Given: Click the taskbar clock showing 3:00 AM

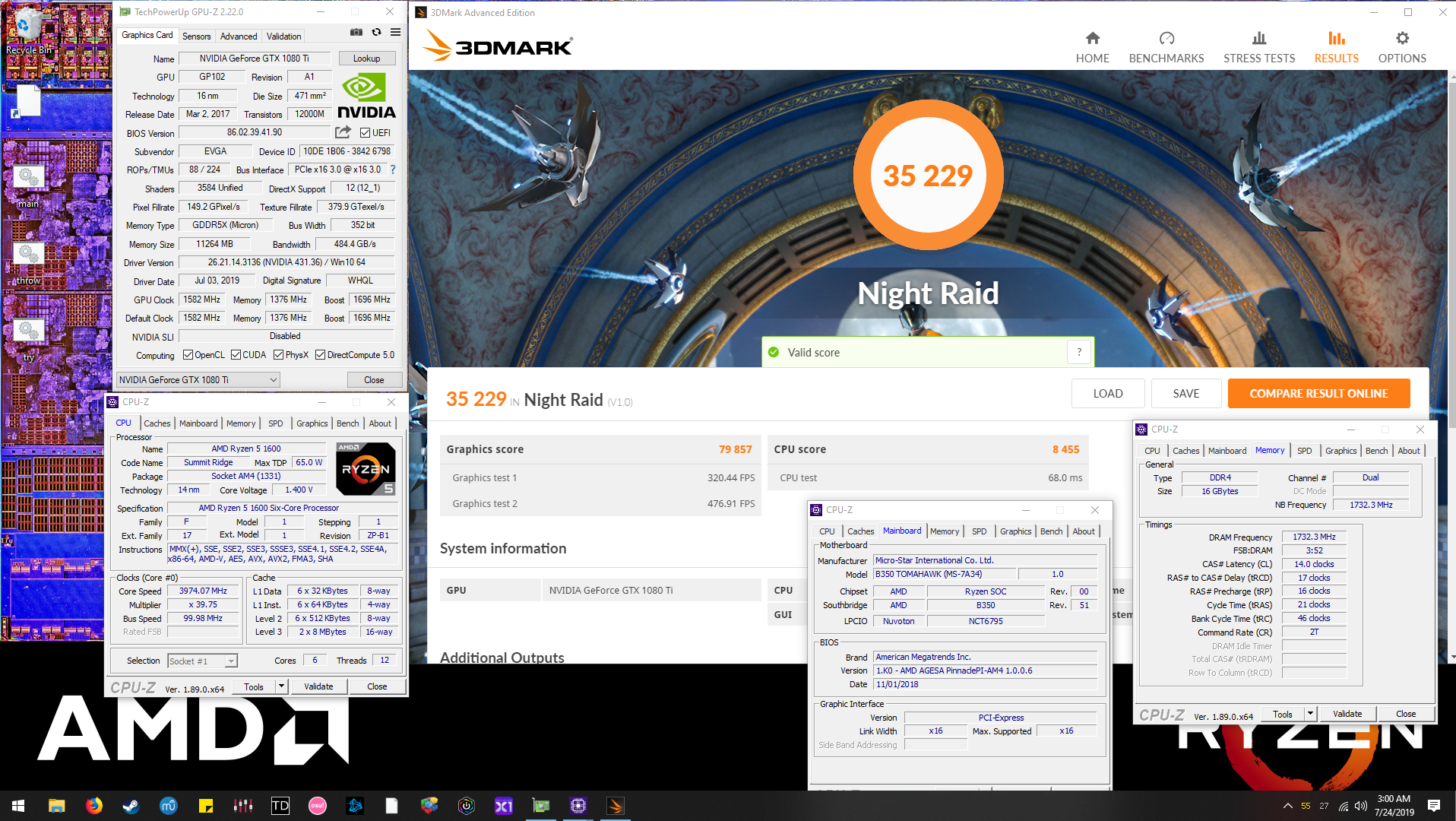Looking at the screenshot, I should tap(1394, 806).
